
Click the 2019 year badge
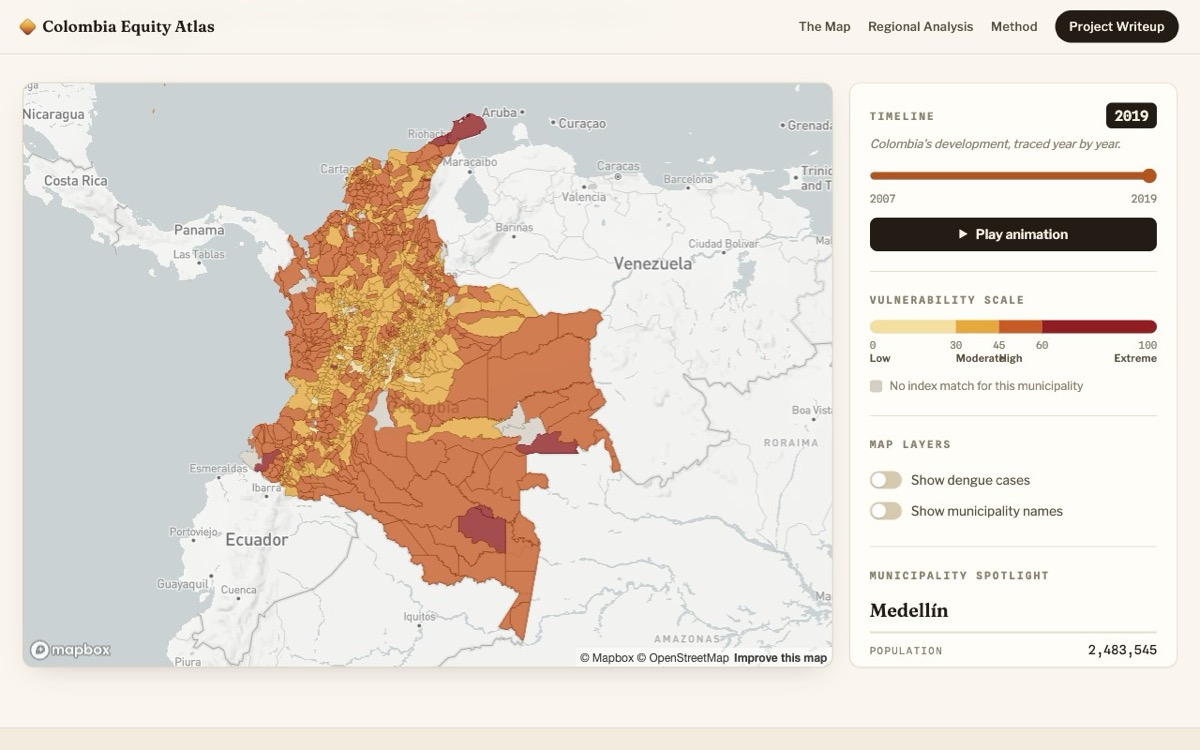(x=1131, y=116)
